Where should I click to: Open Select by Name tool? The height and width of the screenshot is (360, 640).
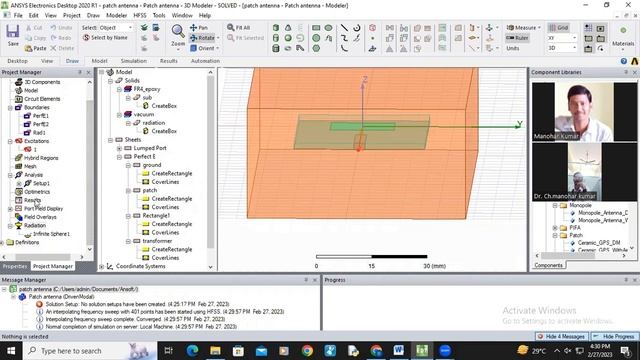click(105, 38)
